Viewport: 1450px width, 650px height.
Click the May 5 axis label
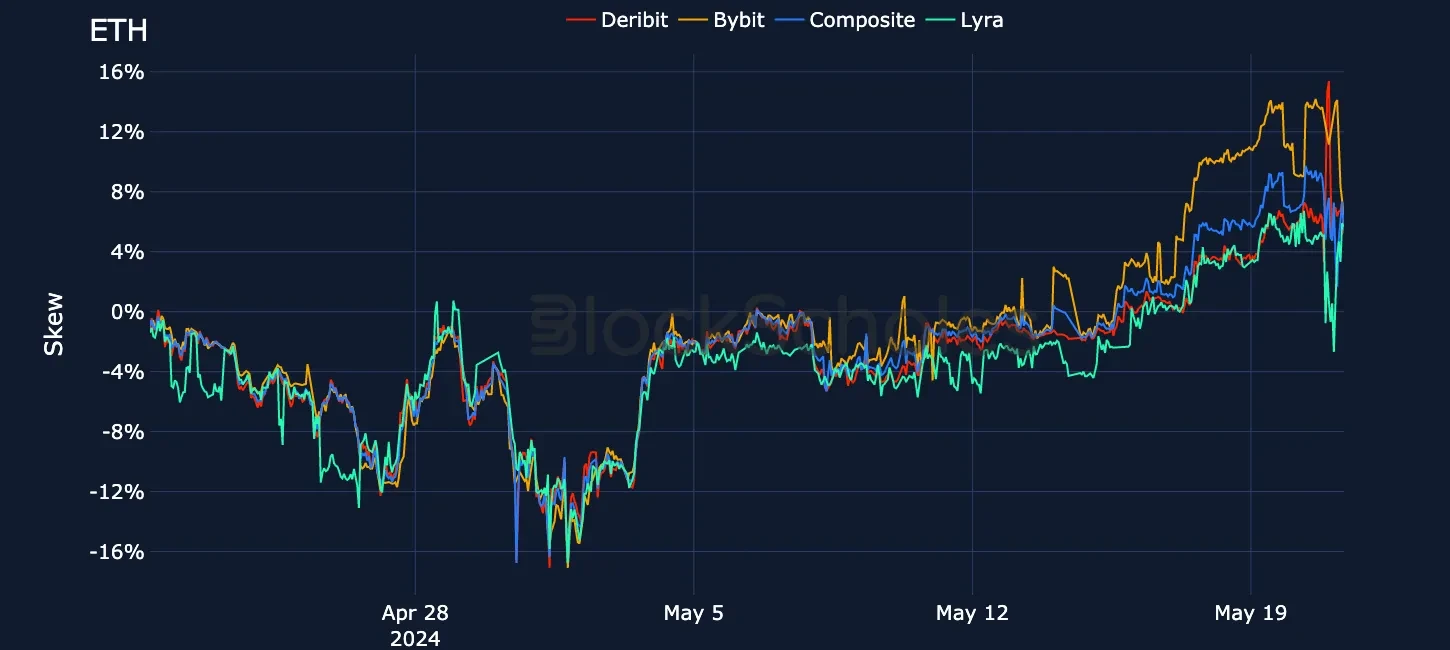pos(694,613)
